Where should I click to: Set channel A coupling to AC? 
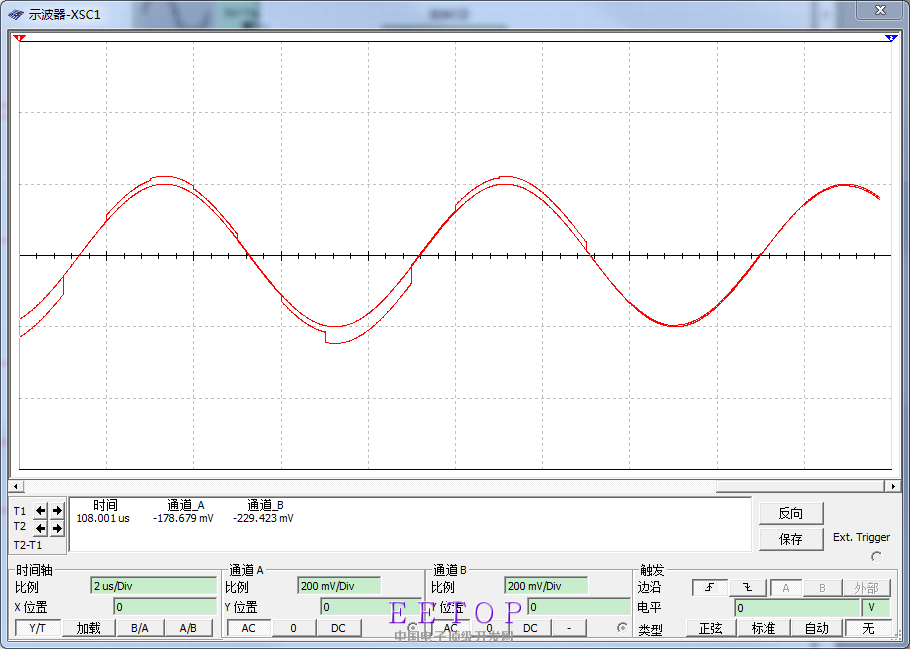point(248,628)
